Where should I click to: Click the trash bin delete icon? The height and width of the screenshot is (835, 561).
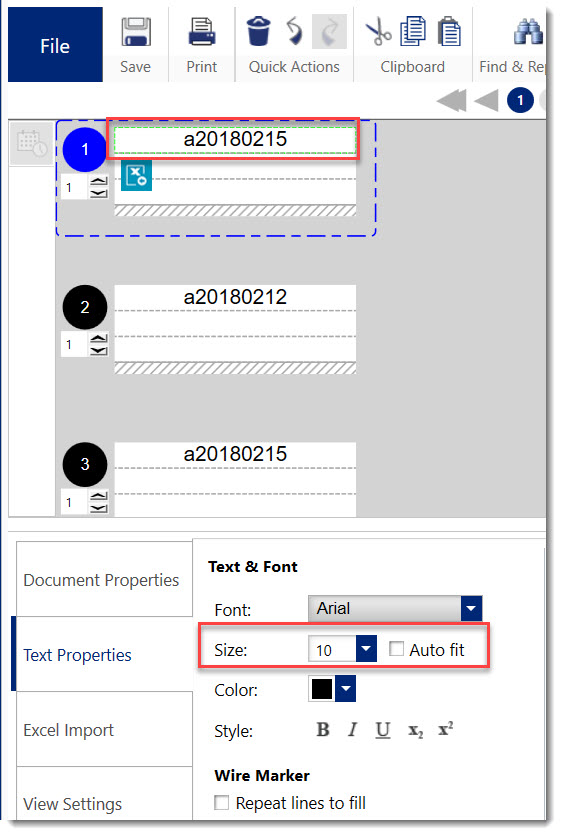(258, 31)
